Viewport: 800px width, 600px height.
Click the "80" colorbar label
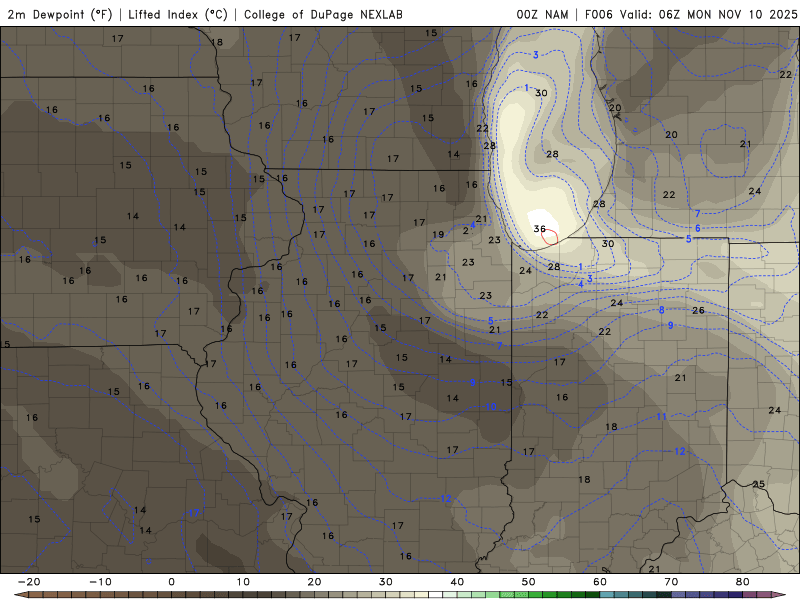[743, 582]
